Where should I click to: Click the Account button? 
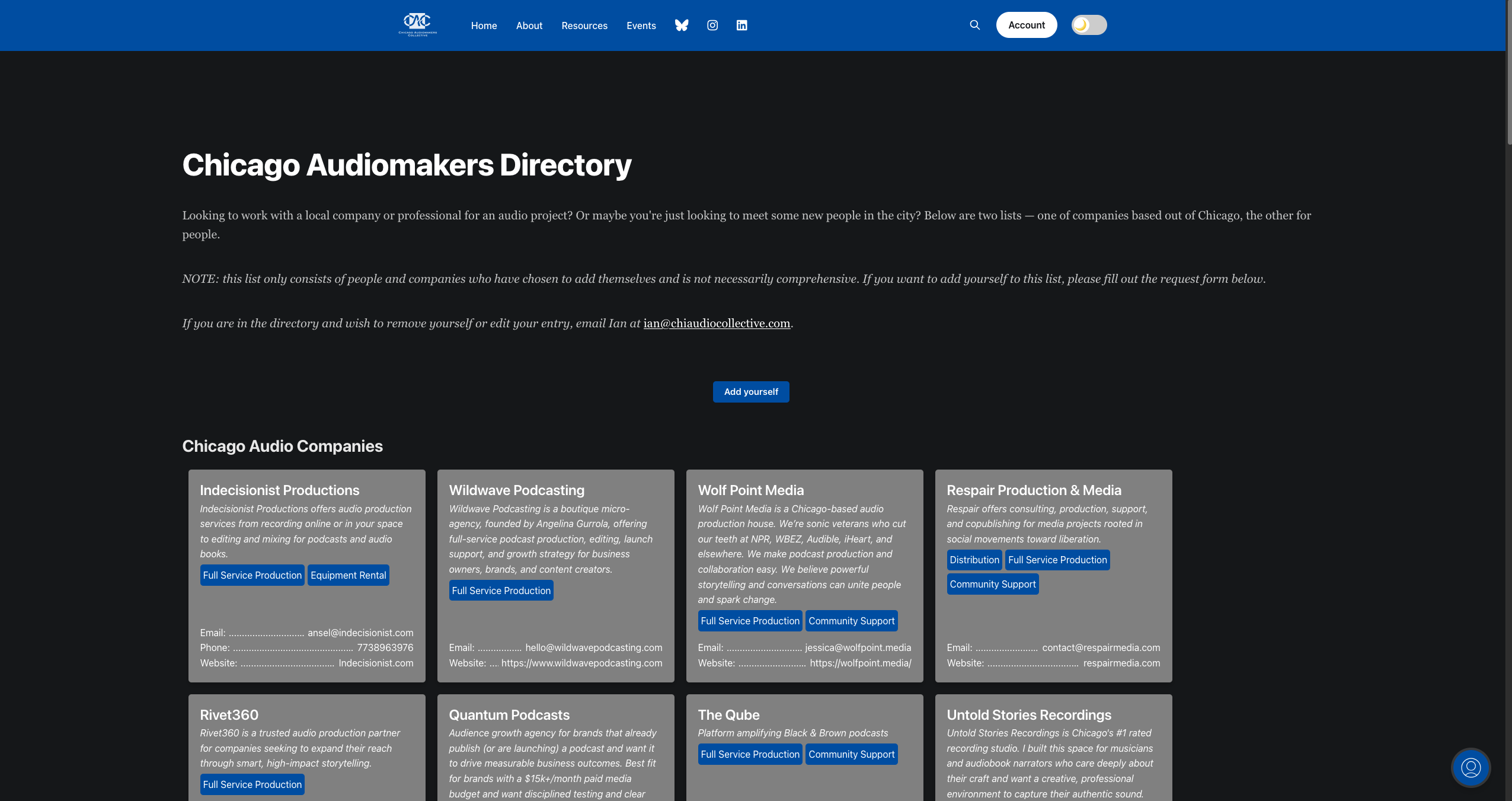1027,25
